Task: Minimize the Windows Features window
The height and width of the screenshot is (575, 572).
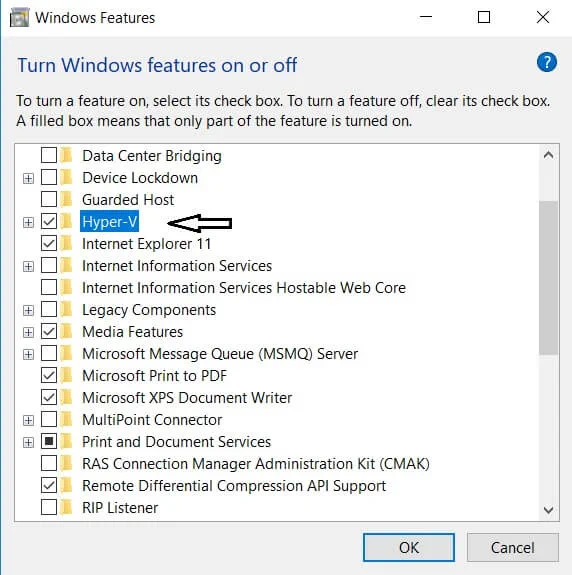Action: 426,17
